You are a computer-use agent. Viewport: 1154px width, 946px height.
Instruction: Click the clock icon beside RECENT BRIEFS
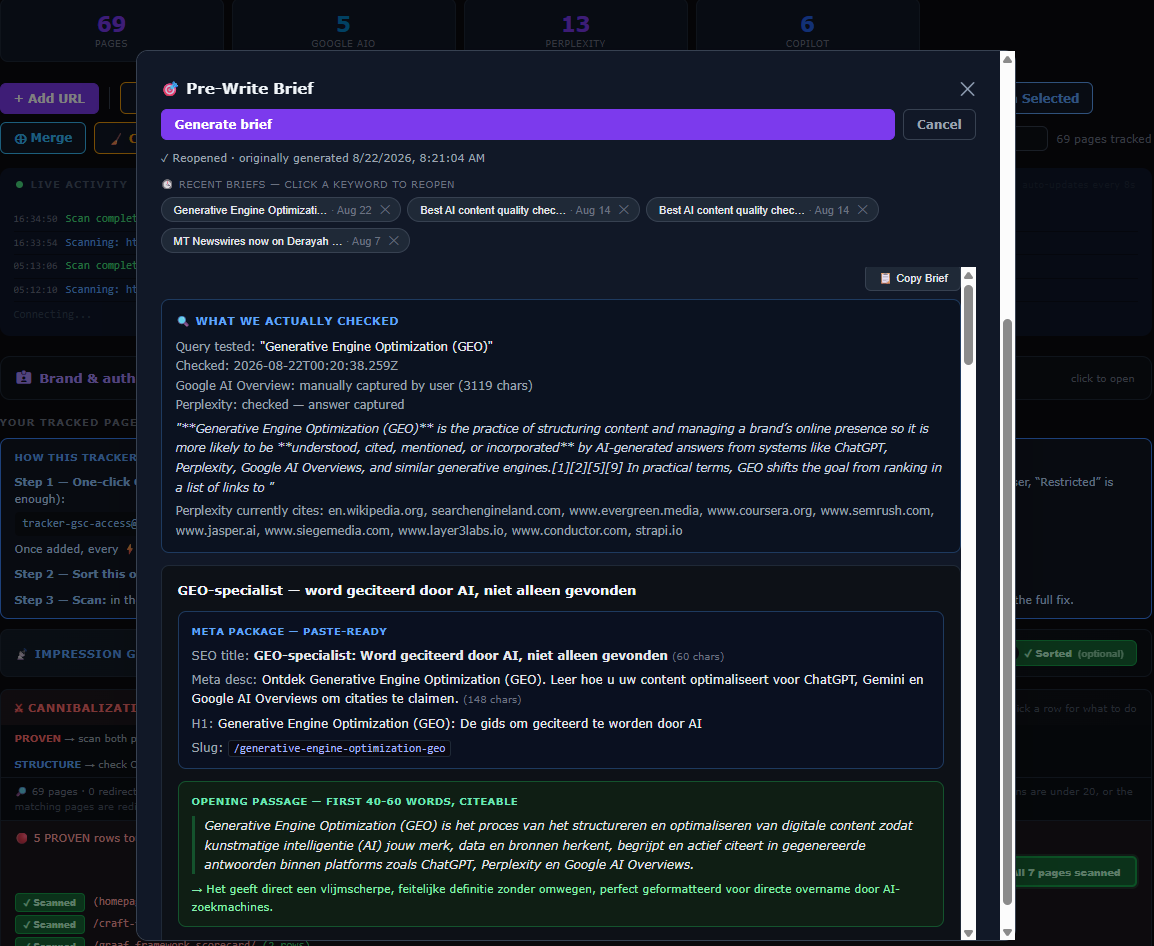pyautogui.click(x=167, y=185)
